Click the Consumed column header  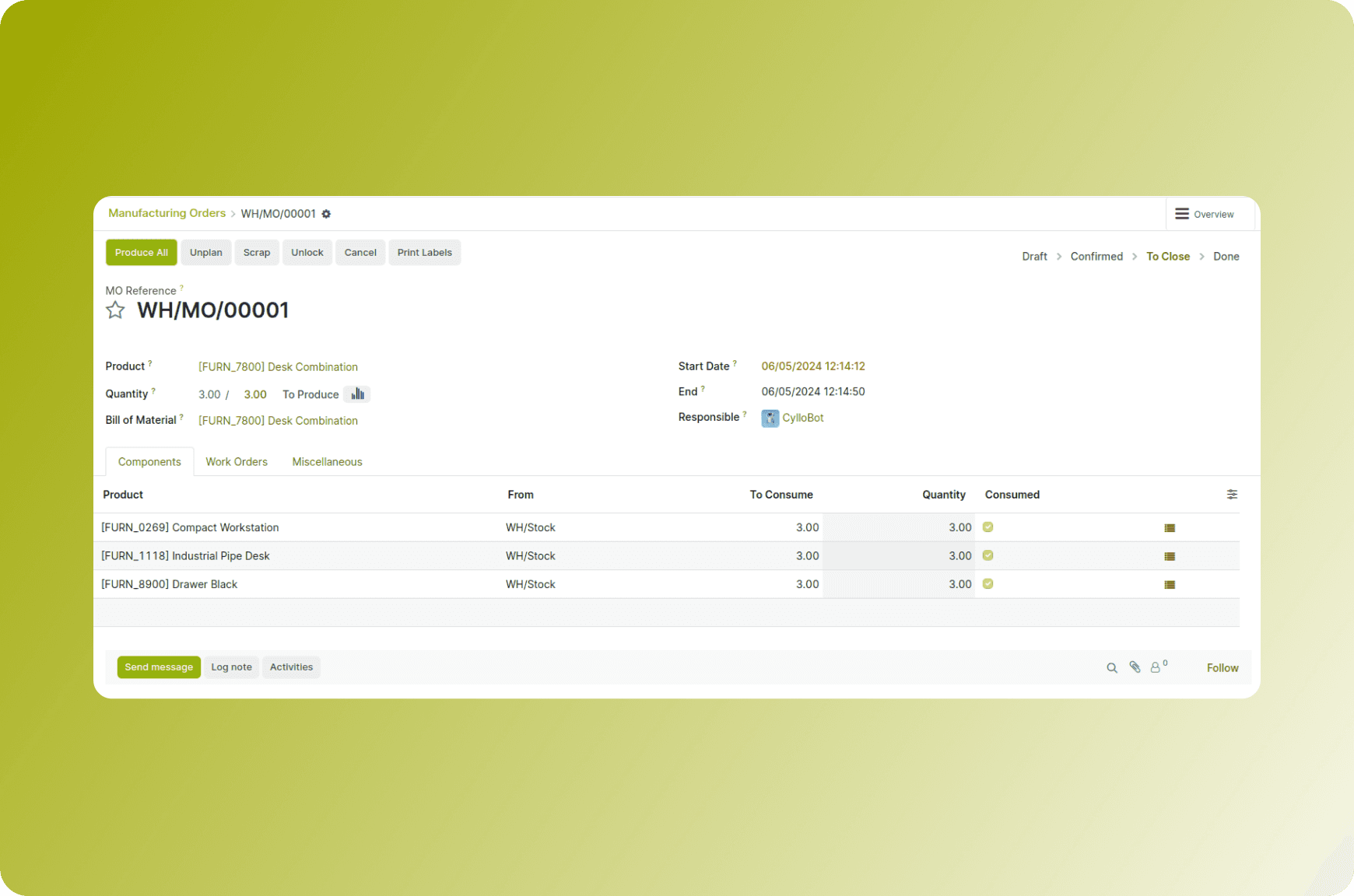click(x=1012, y=495)
